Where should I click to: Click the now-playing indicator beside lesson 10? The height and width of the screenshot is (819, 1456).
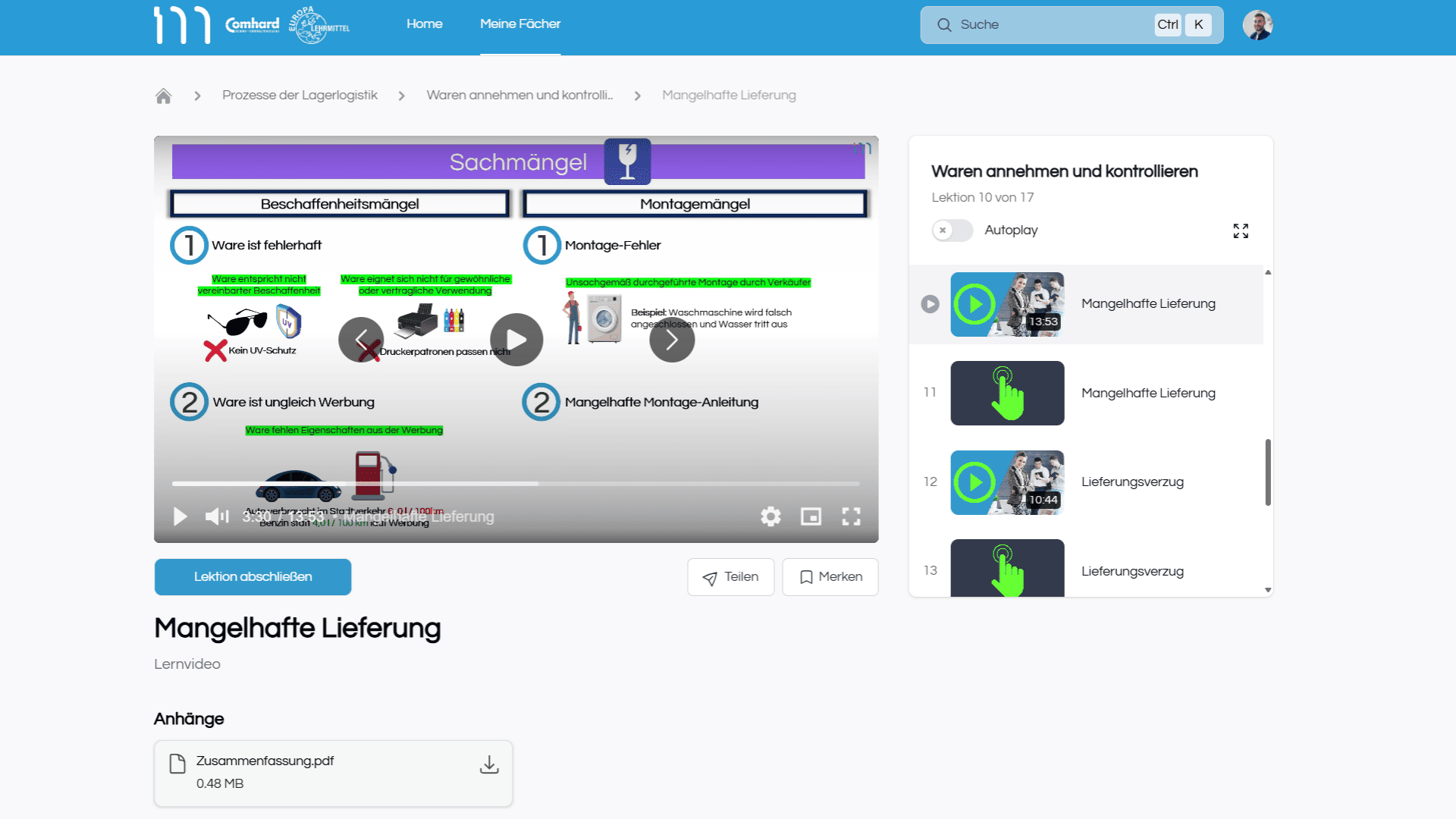click(930, 304)
